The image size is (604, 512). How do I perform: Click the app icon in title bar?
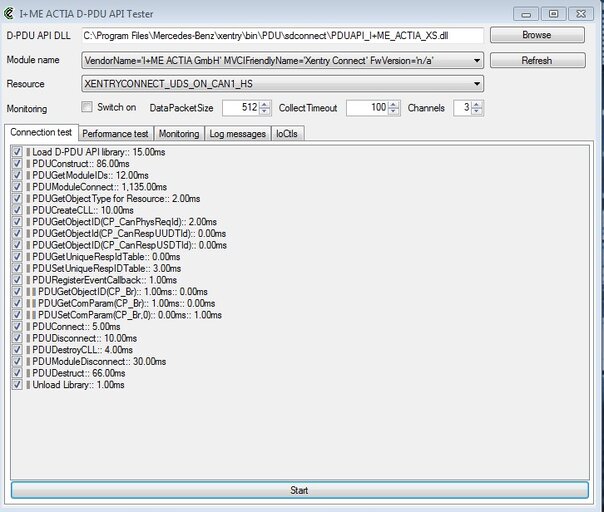point(11,12)
